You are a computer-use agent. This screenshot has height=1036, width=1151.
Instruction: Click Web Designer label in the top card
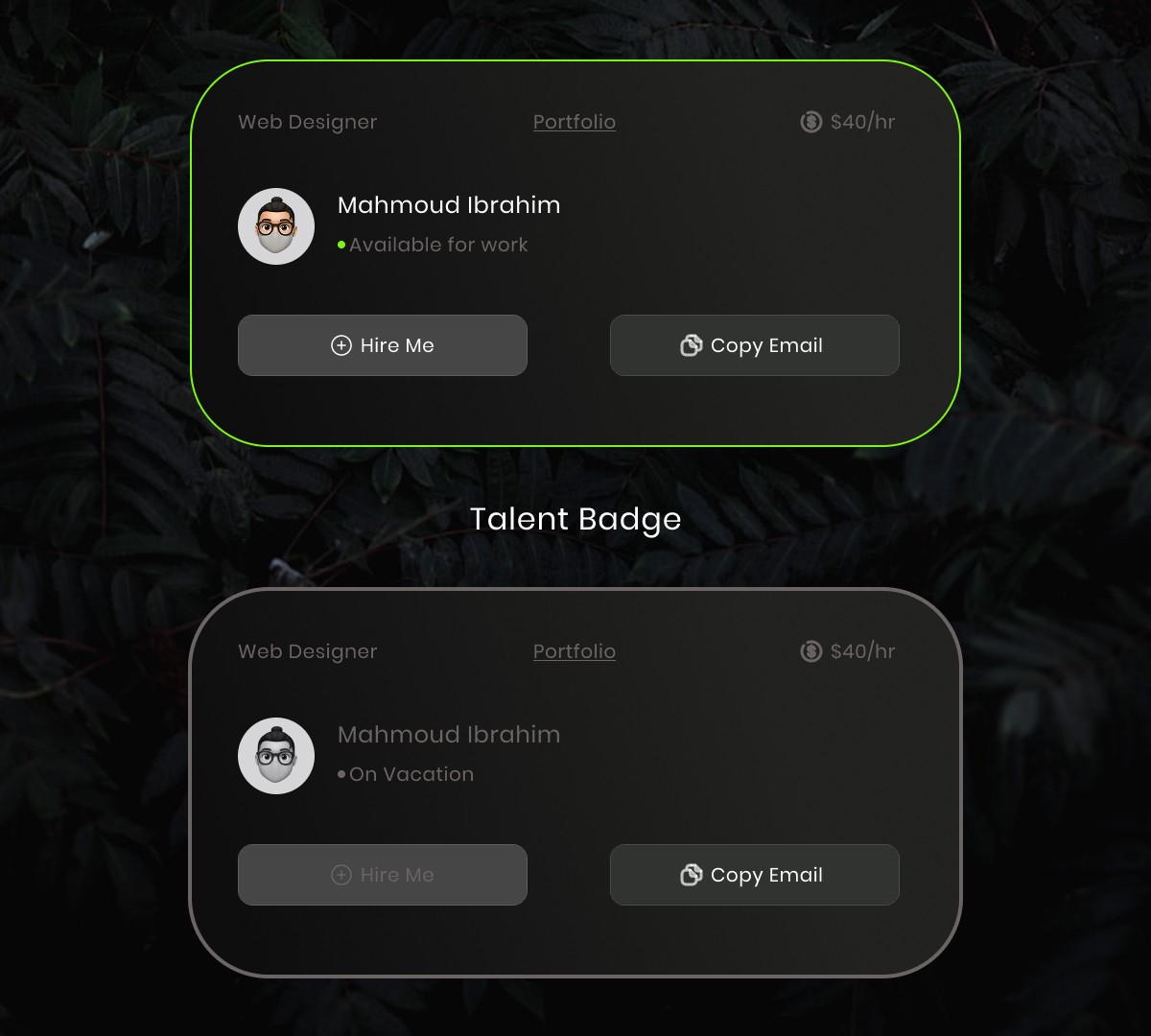(x=308, y=122)
